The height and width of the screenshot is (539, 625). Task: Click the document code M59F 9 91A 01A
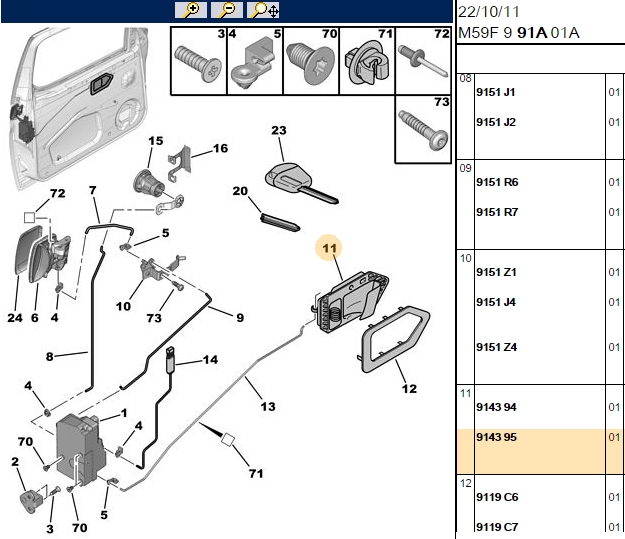(519, 33)
